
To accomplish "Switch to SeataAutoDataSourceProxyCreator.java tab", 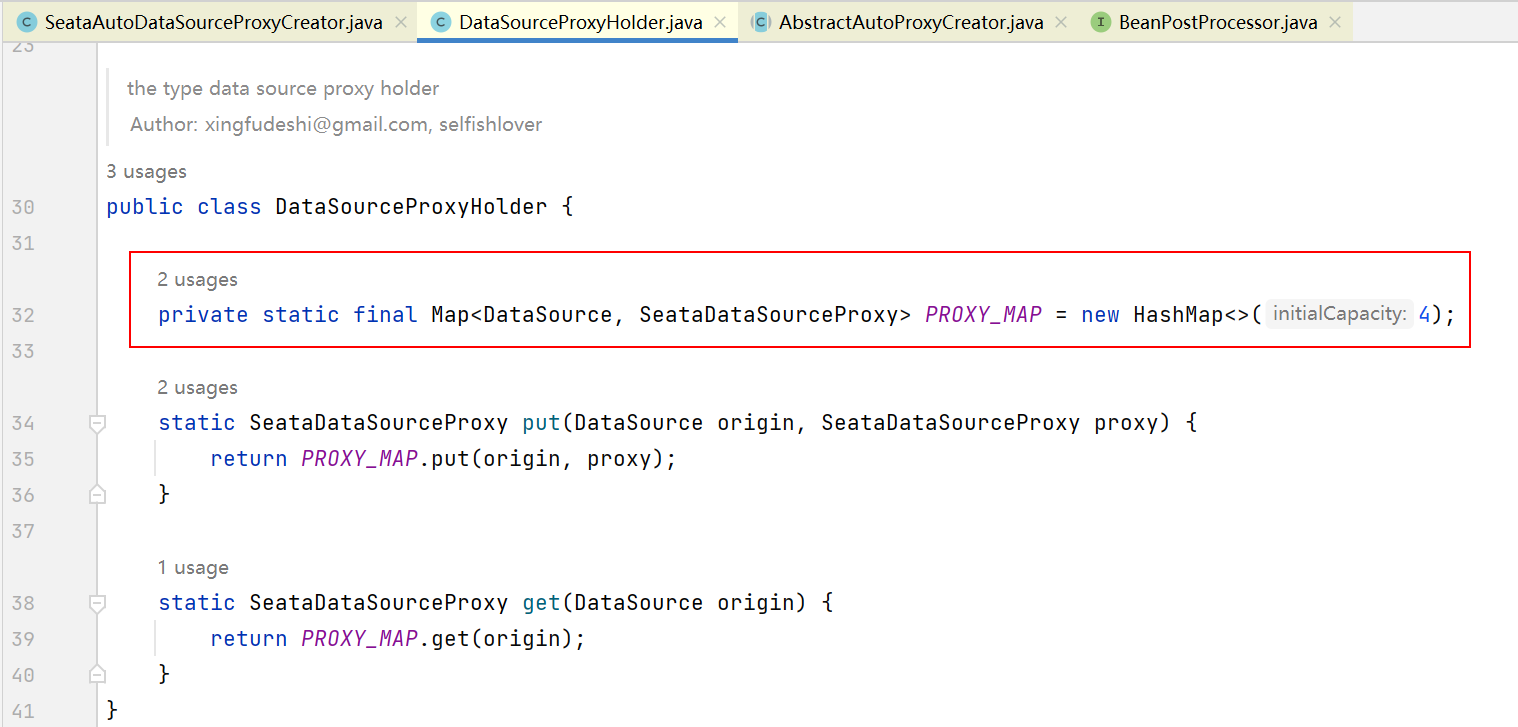I will point(213,22).
